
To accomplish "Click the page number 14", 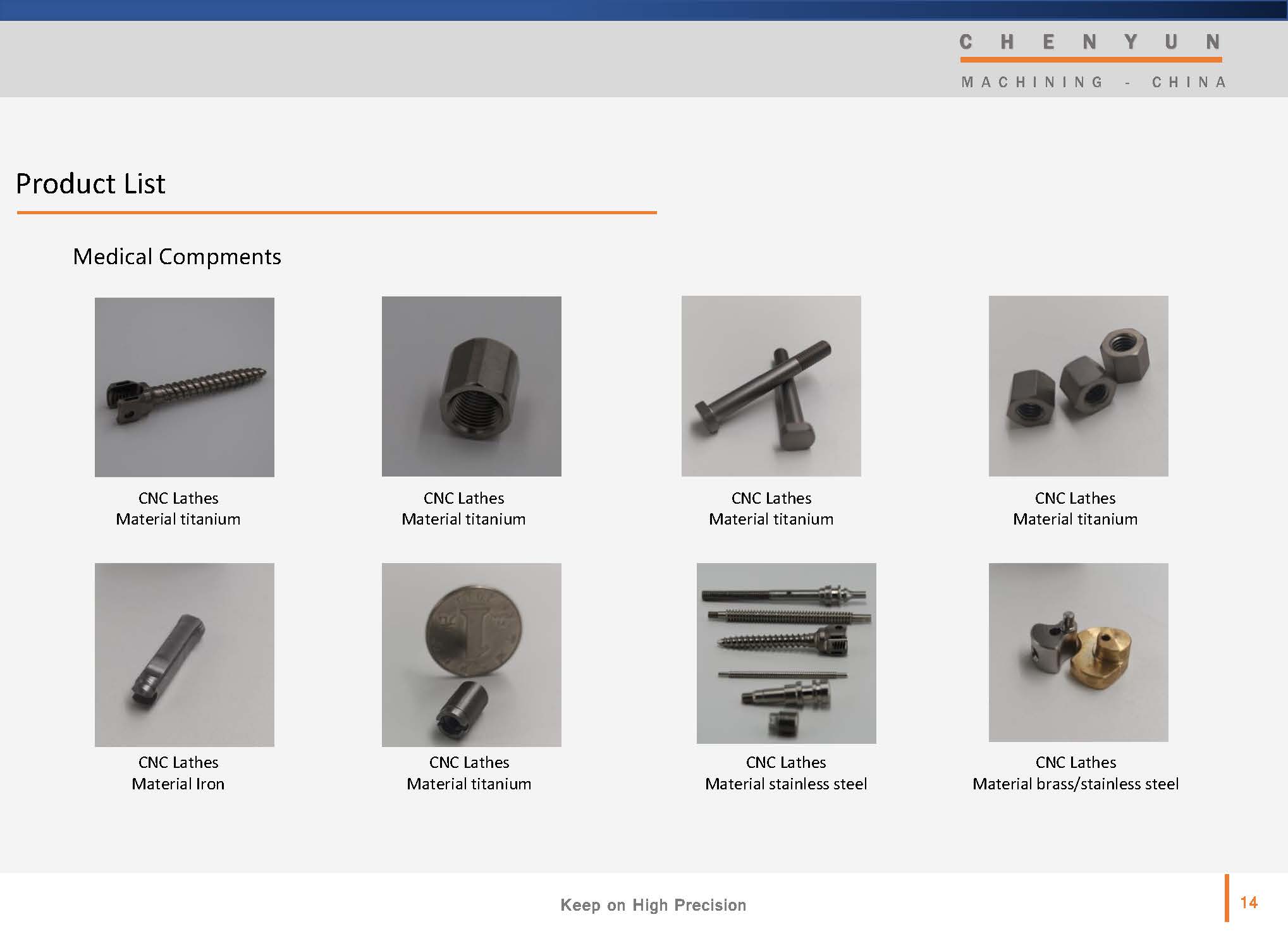I will 1249,902.
